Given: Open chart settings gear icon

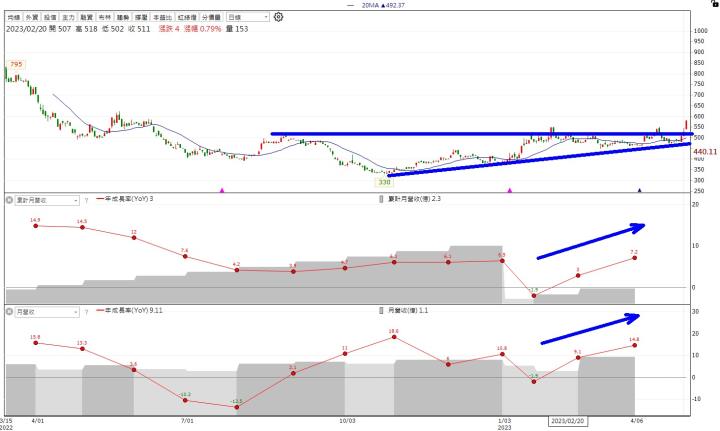Looking at the screenshot, I should click(x=278, y=17).
